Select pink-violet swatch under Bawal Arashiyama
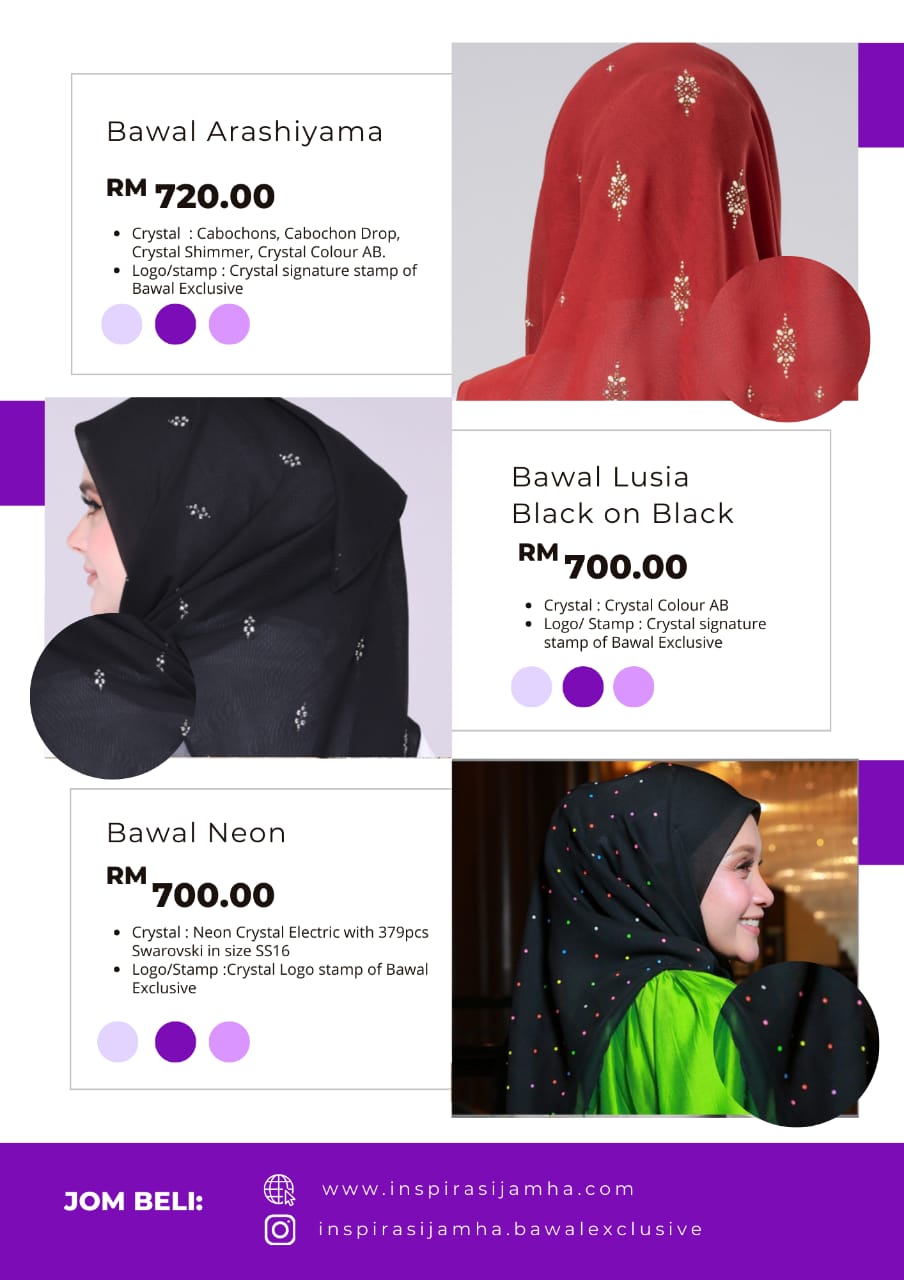 [229, 324]
